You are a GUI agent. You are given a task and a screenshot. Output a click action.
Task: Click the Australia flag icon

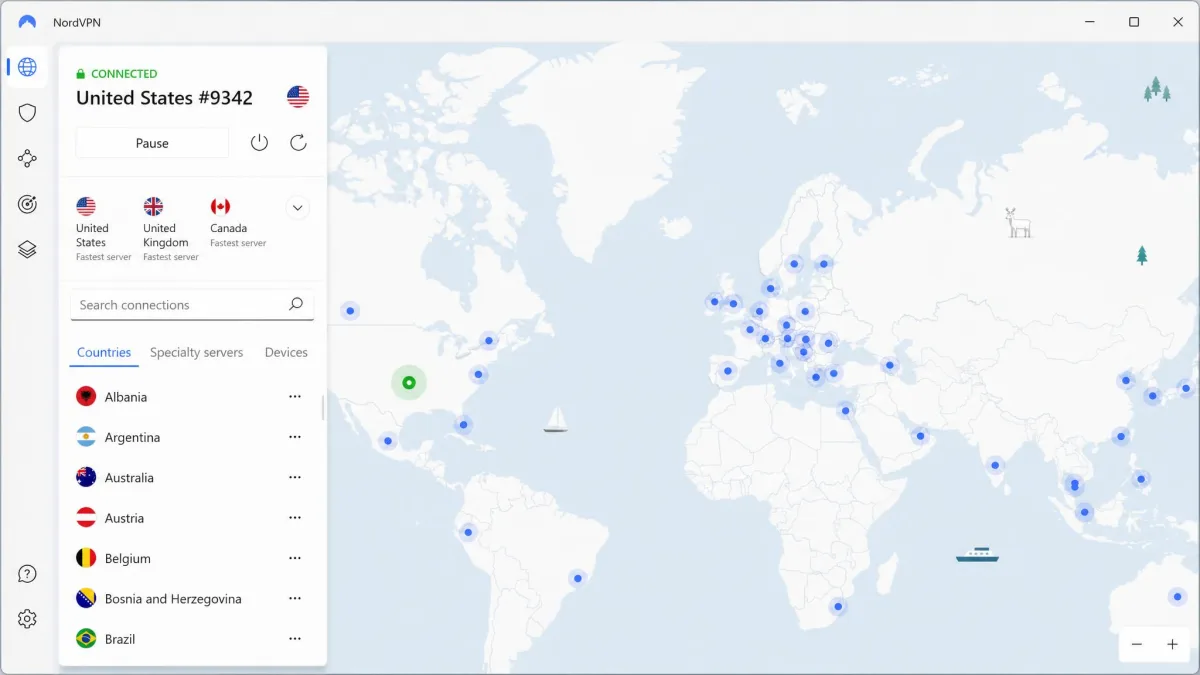pos(86,478)
